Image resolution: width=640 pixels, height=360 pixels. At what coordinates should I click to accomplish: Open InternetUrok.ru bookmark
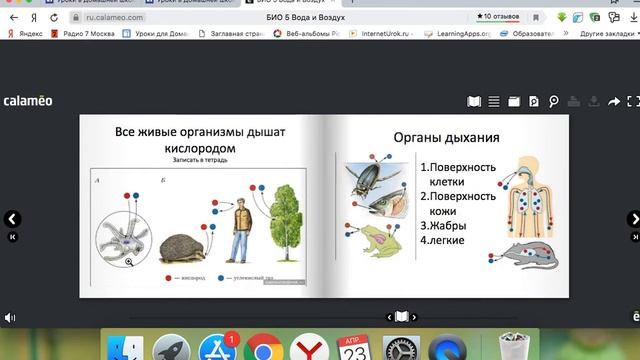381,33
